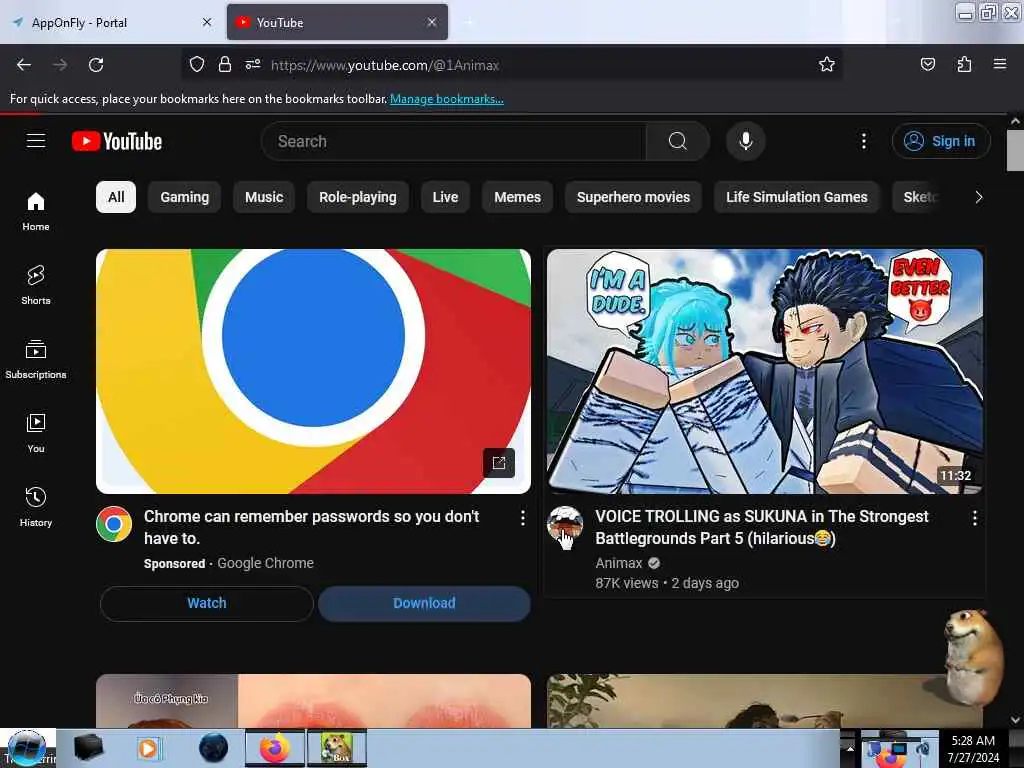
Task: Open the Manage bookmarks link
Action: pos(447,99)
